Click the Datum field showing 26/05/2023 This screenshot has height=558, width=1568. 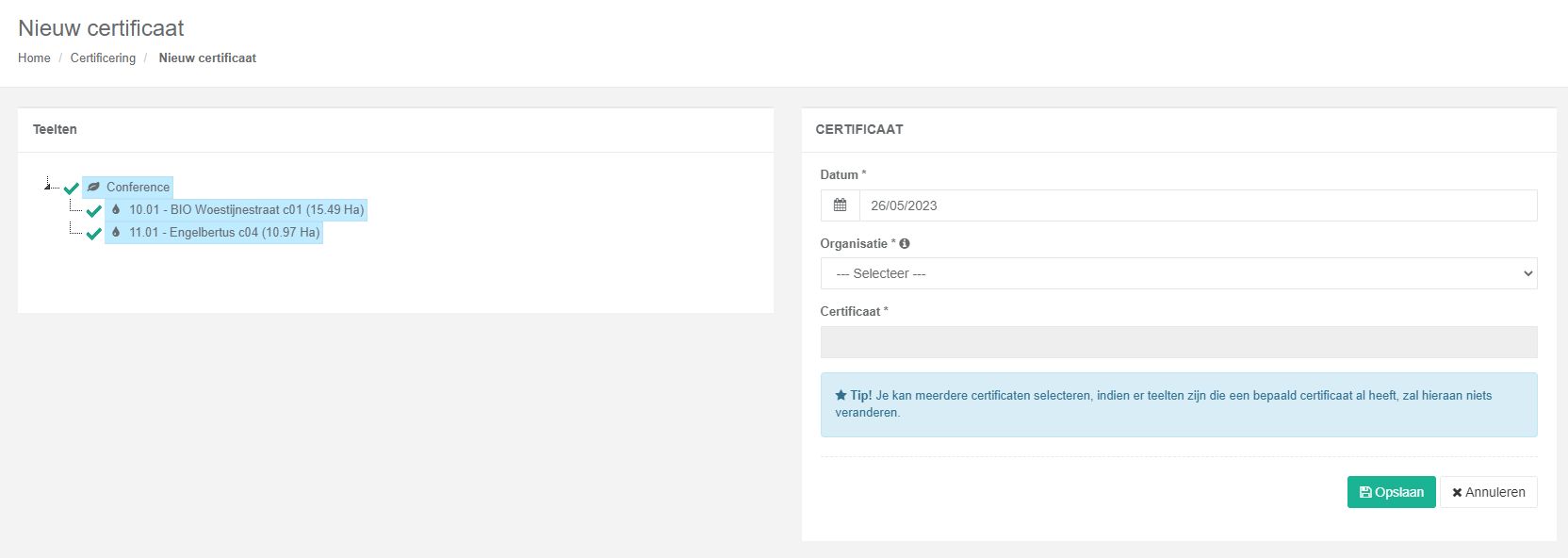point(1199,205)
